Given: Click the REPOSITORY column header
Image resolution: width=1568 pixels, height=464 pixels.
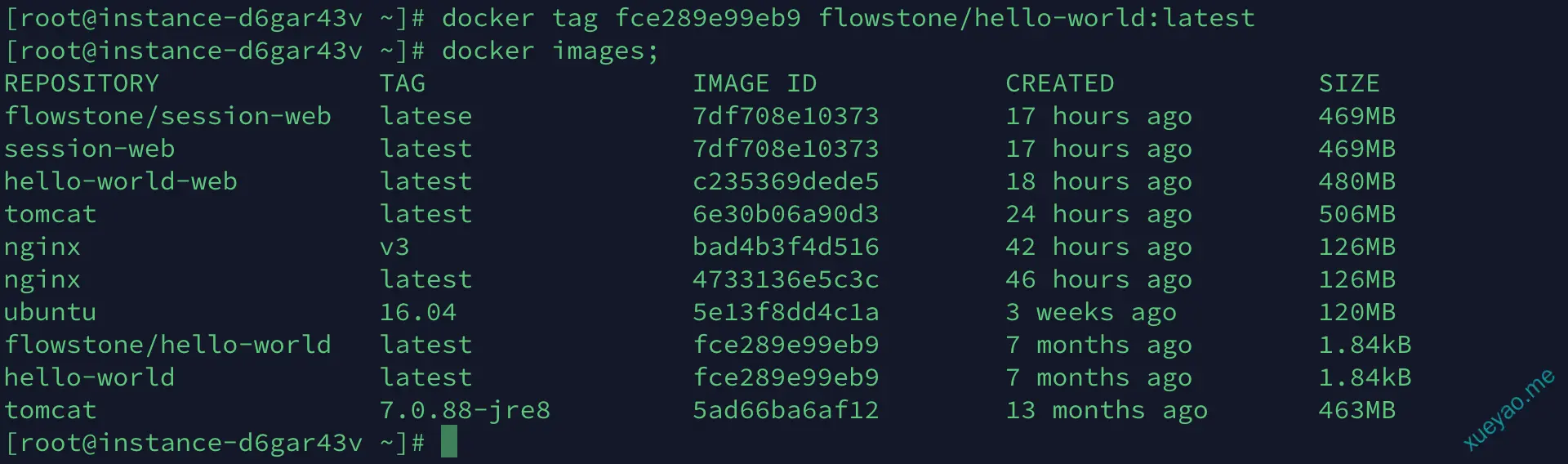Looking at the screenshot, I should pyautogui.click(x=82, y=83).
